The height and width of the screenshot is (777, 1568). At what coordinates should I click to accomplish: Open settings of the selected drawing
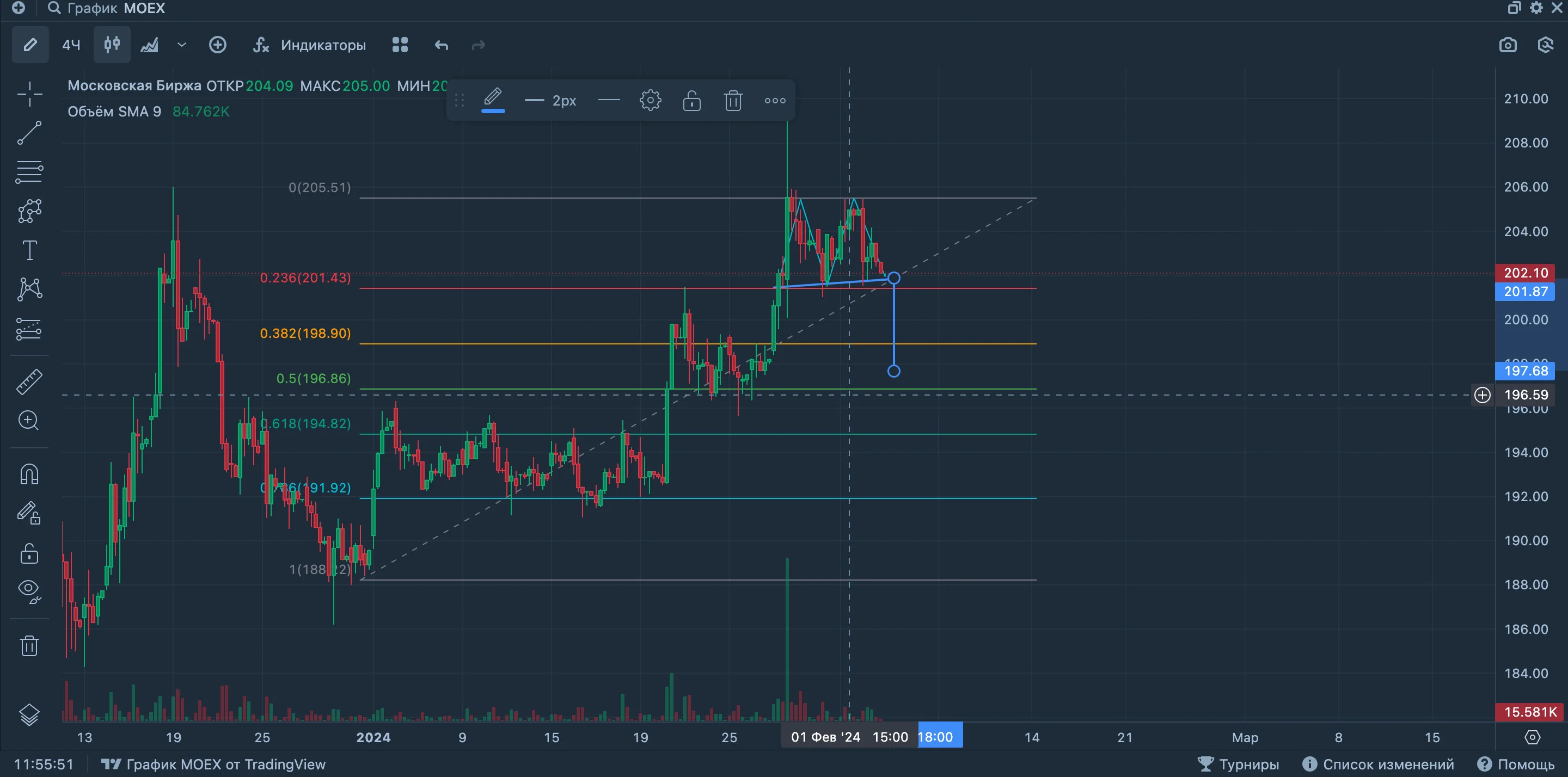coord(650,101)
